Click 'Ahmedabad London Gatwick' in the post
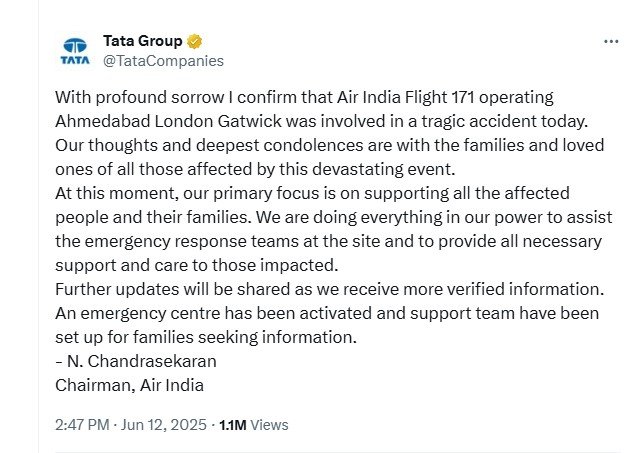Screen dimensions: 636x453 (x=145, y=122)
